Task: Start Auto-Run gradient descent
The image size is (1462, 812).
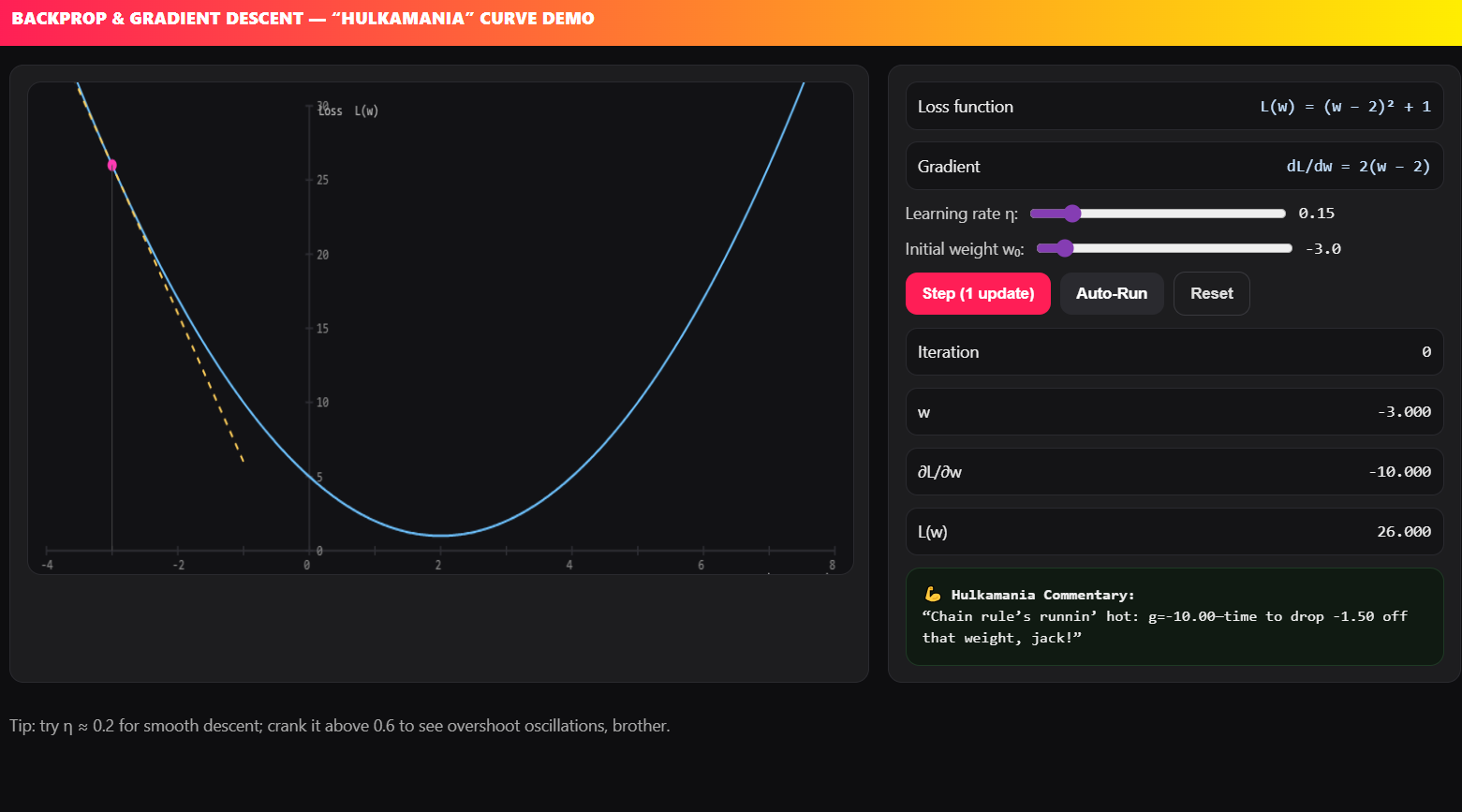Action: (x=1112, y=293)
